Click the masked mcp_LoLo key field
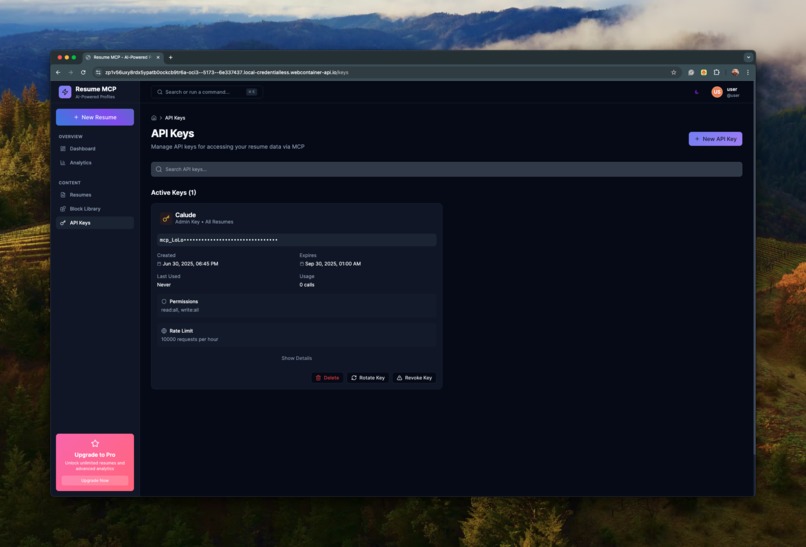Image resolution: width=806 pixels, height=547 pixels. [297, 240]
